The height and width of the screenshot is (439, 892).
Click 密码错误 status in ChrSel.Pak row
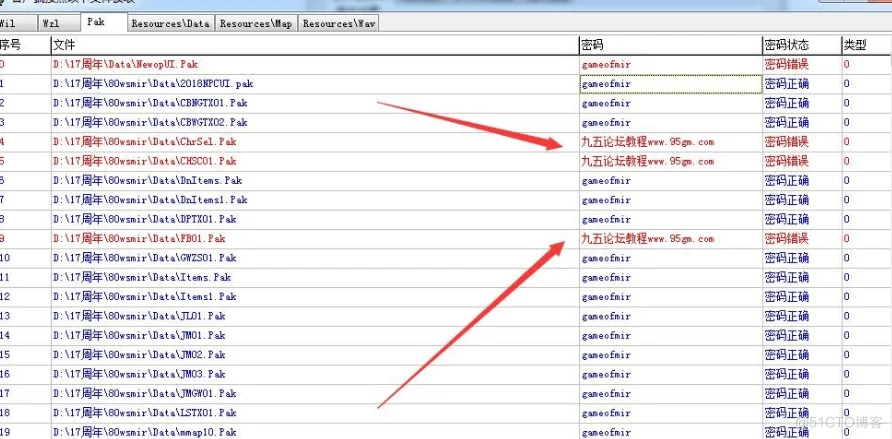(x=787, y=142)
